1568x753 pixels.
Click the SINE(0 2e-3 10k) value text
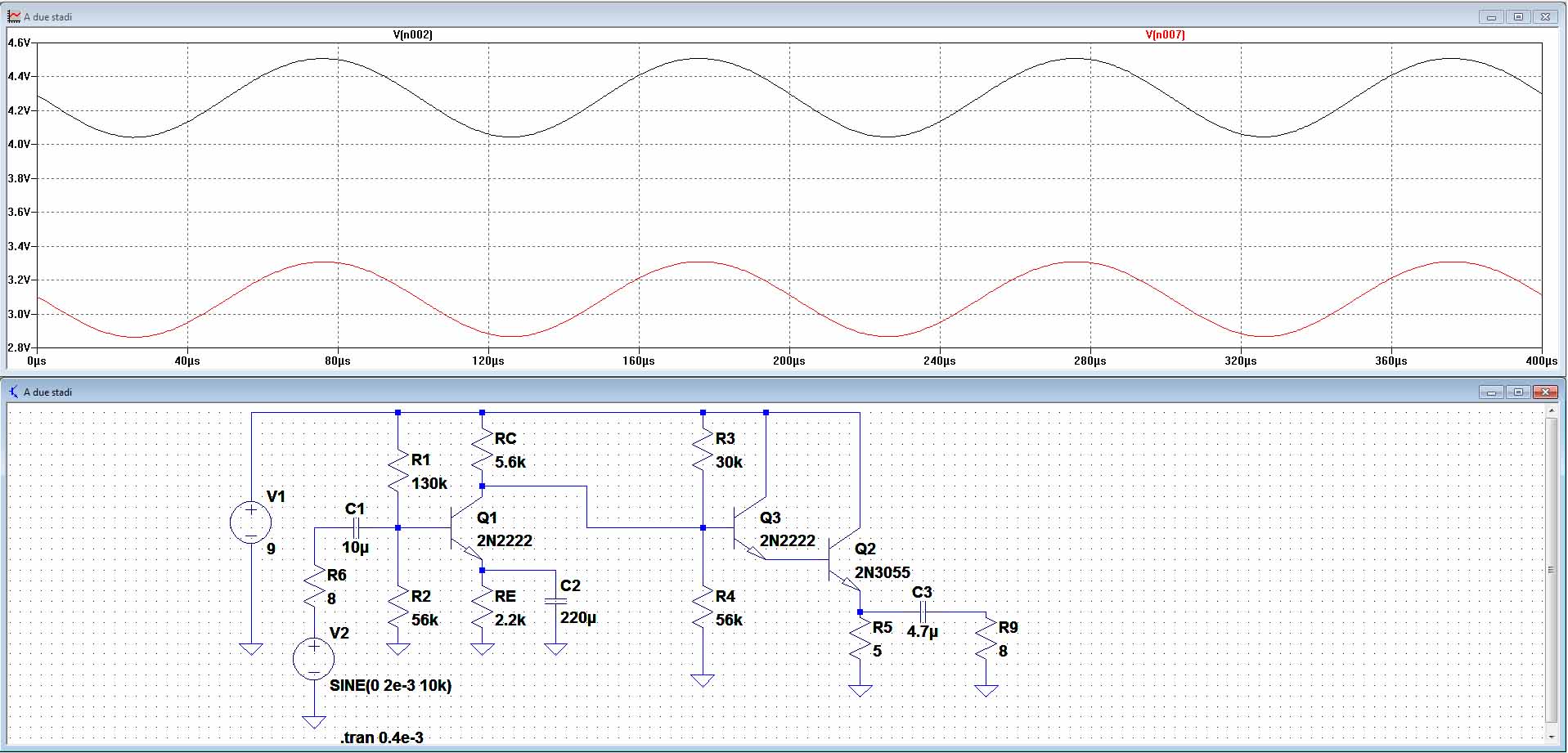(x=390, y=685)
